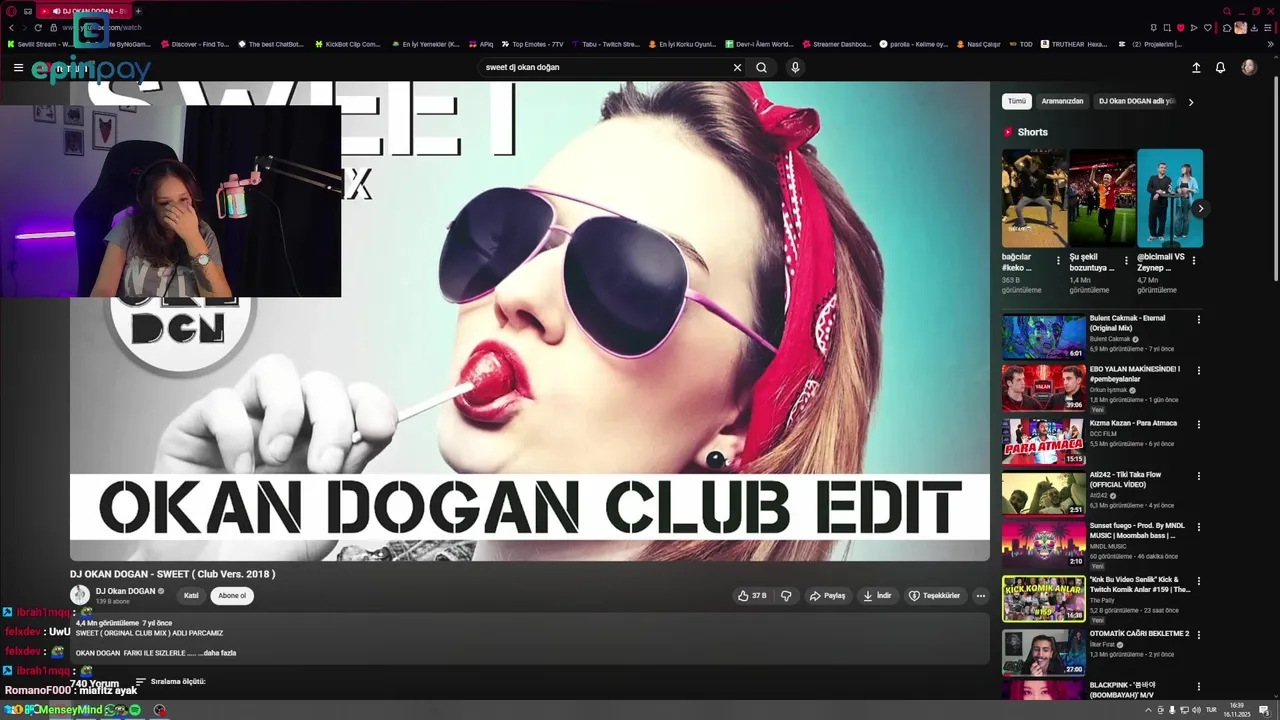Clear the search box text
Viewport: 1280px width, 720px height.
click(737, 68)
